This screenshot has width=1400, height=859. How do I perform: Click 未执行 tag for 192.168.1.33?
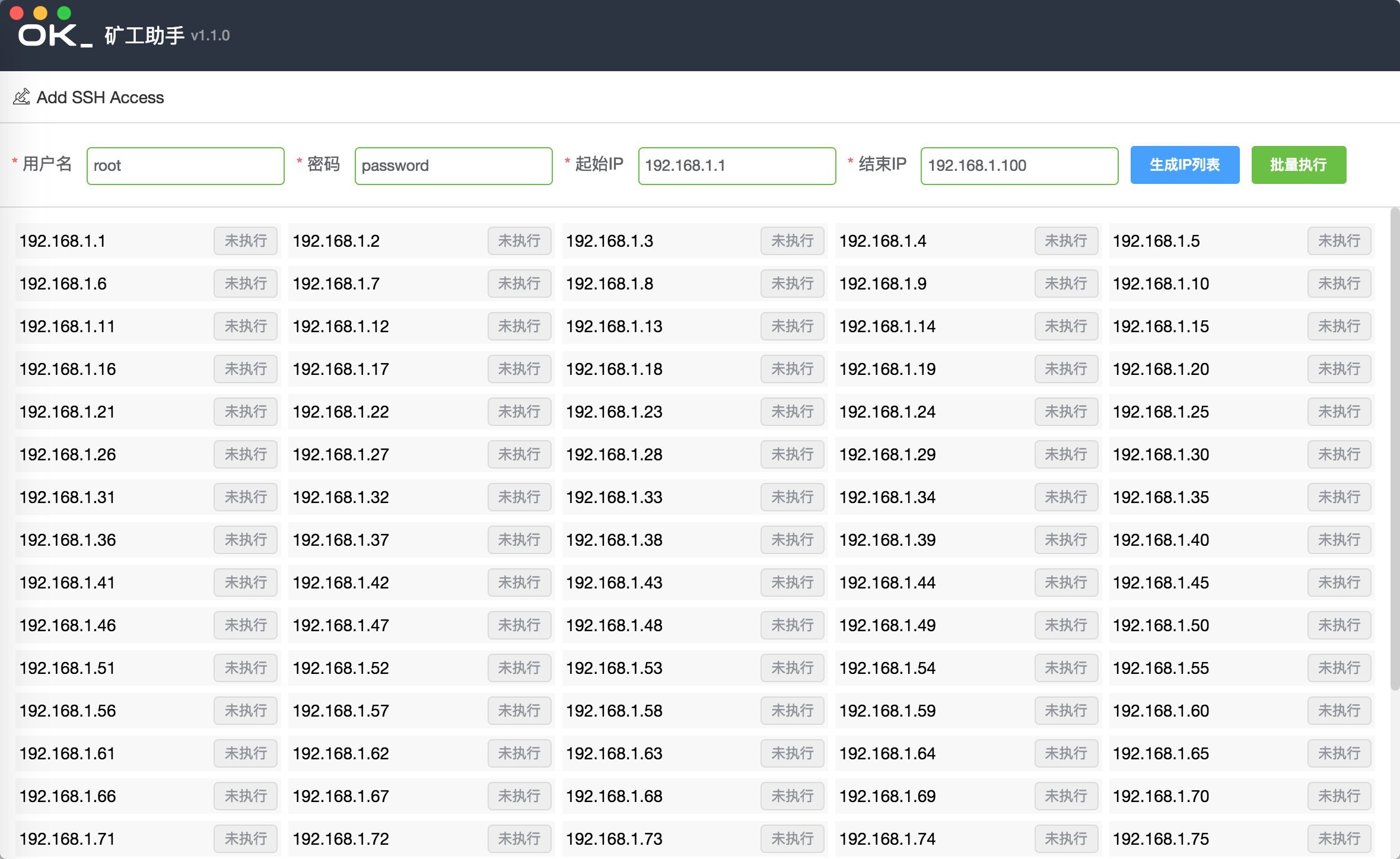[792, 497]
